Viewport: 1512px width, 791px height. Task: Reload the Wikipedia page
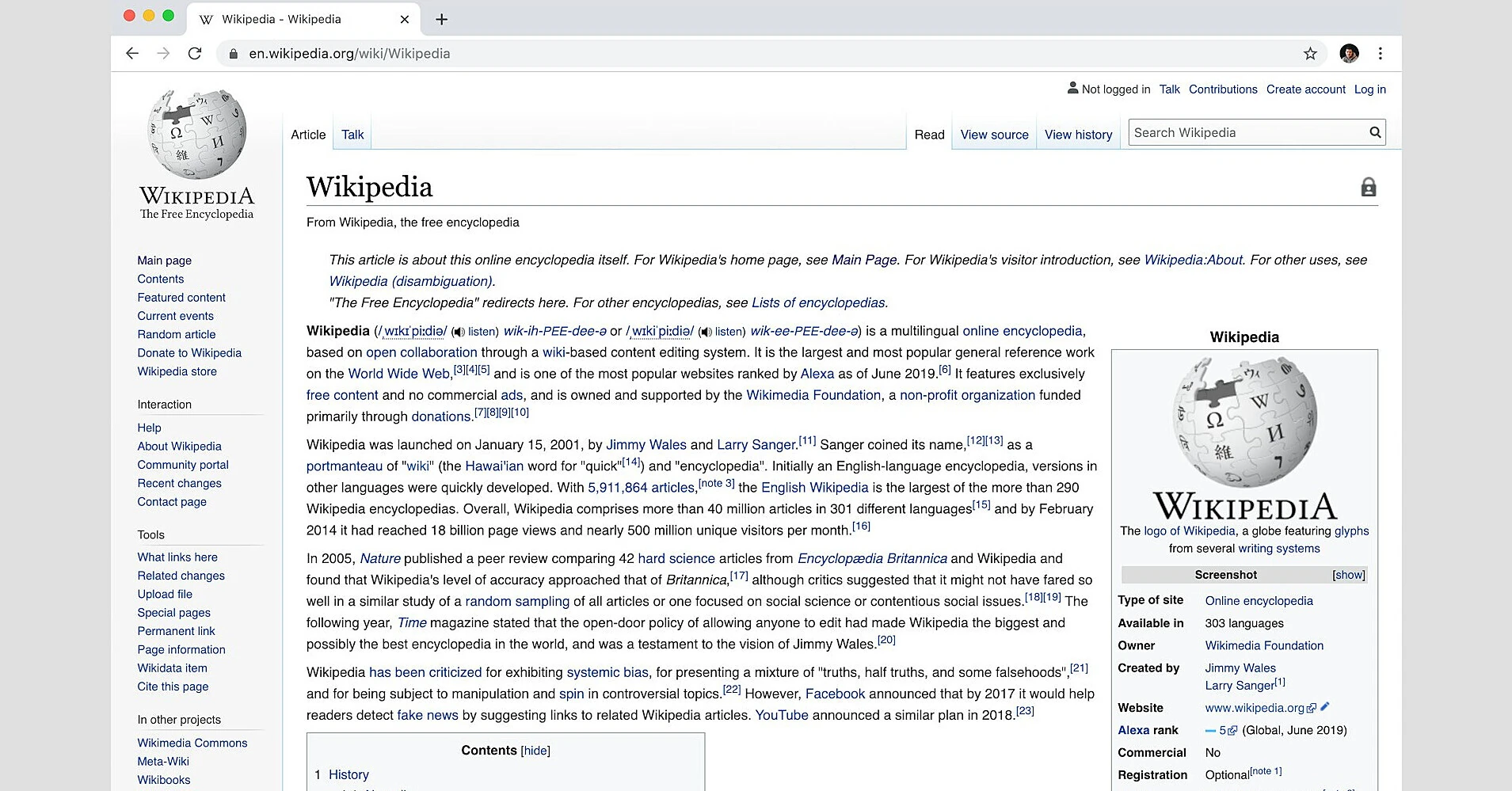(x=195, y=53)
